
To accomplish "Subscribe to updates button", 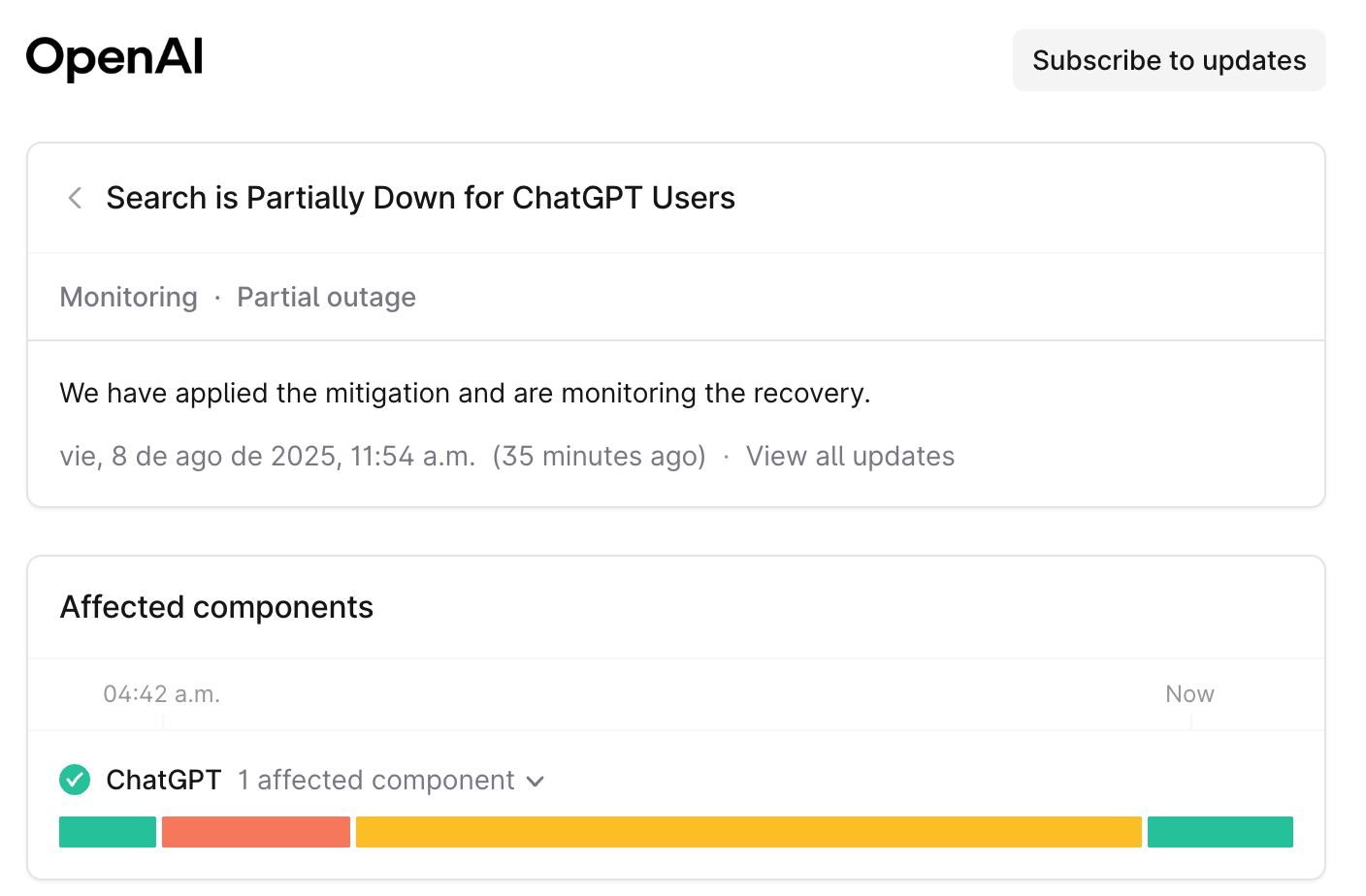I will 1169,60.
